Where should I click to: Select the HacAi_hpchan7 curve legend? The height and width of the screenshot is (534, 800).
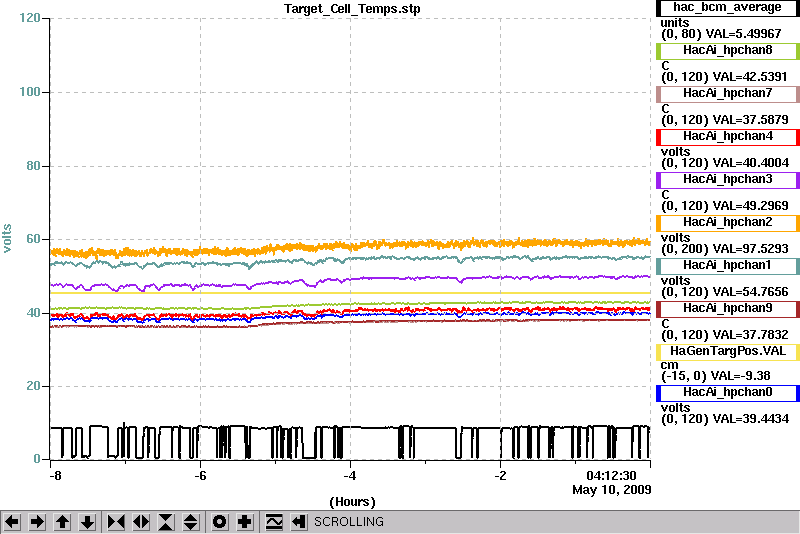[728, 93]
